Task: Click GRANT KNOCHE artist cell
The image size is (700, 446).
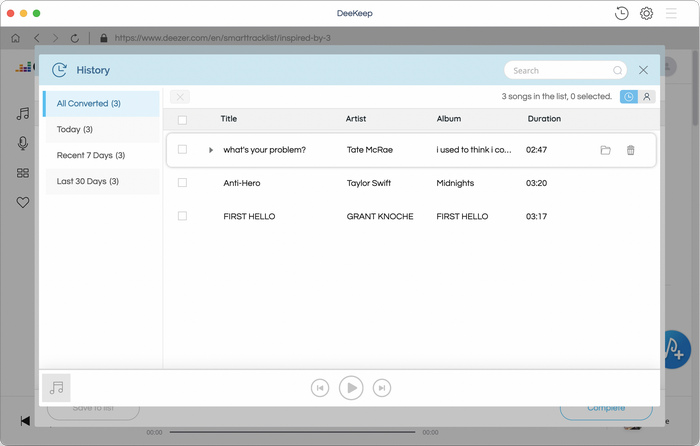Action: (380, 217)
